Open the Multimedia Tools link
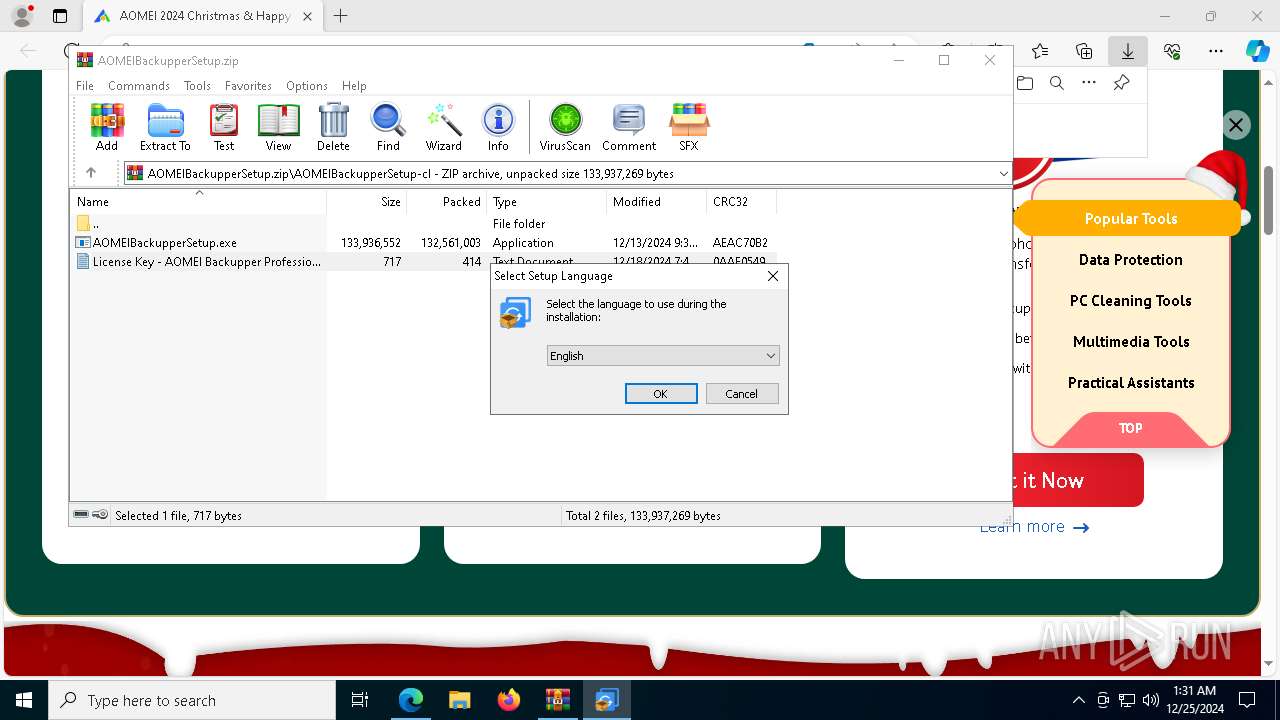 tap(1130, 341)
